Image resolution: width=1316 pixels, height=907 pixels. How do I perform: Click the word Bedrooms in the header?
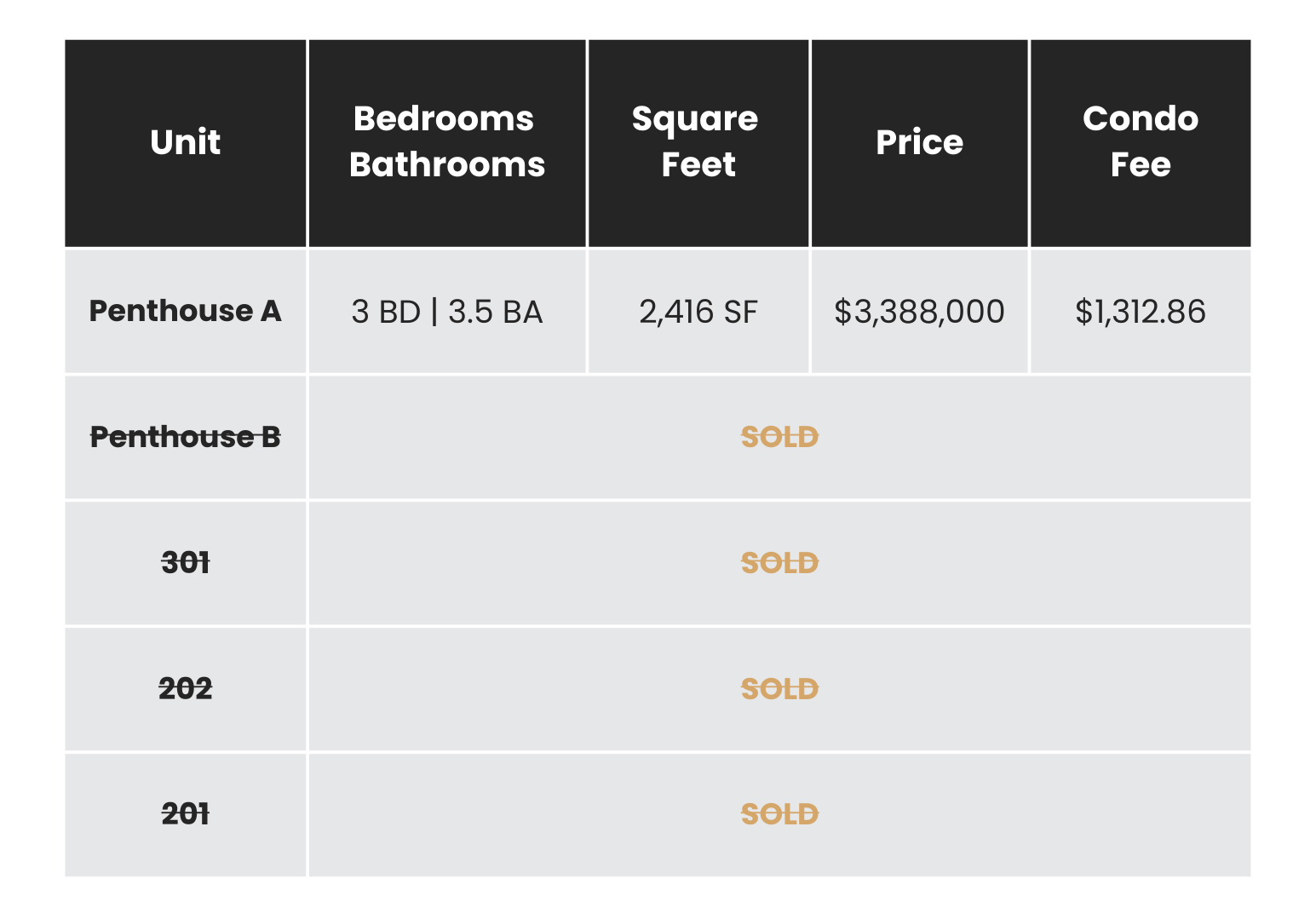(x=443, y=119)
